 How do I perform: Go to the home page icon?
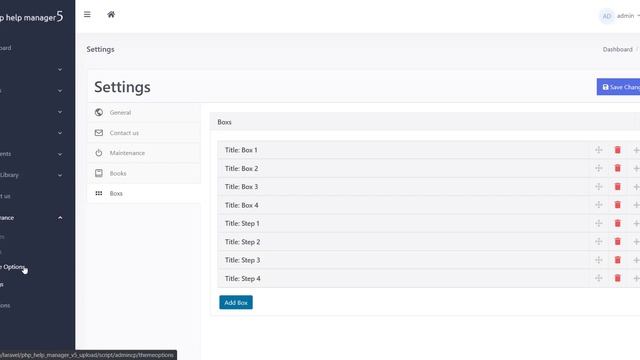point(111,14)
